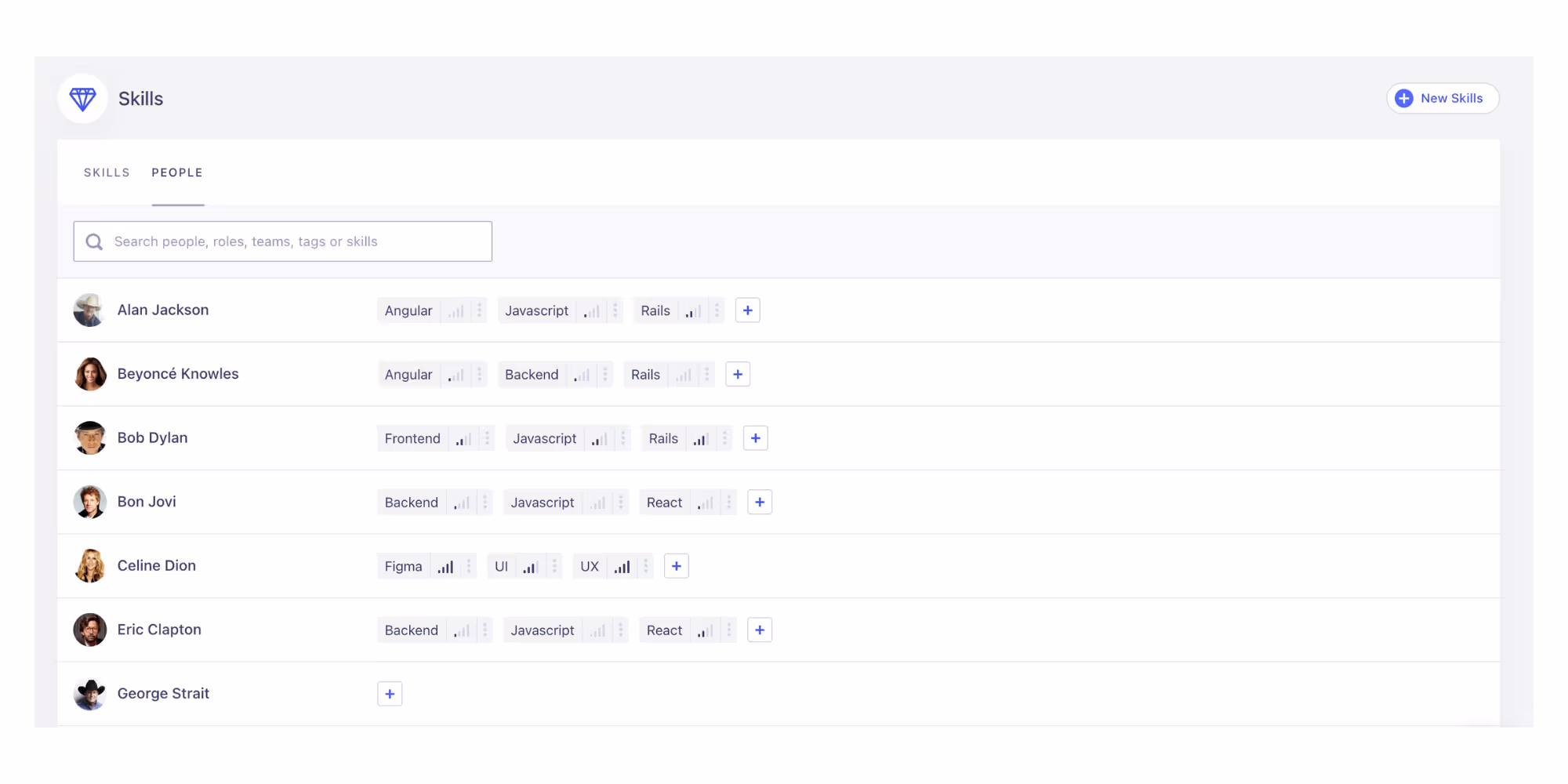The width and height of the screenshot is (1568, 784).
Task: Open options menu on Alan Jackson's Rails
Action: (x=717, y=310)
